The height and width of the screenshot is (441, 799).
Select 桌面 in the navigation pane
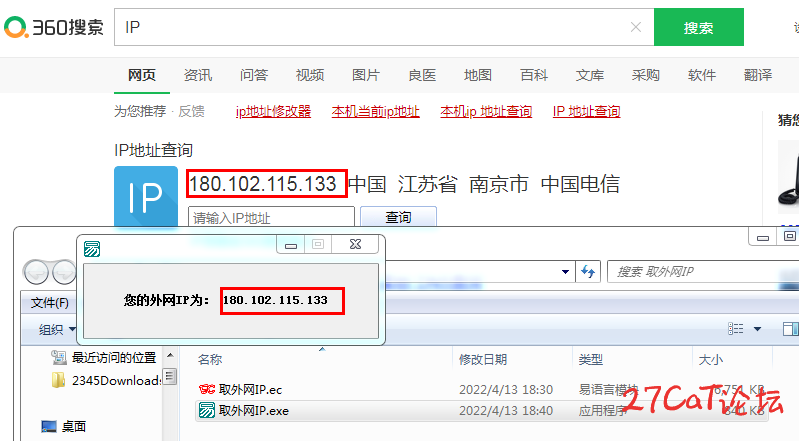tap(64, 426)
